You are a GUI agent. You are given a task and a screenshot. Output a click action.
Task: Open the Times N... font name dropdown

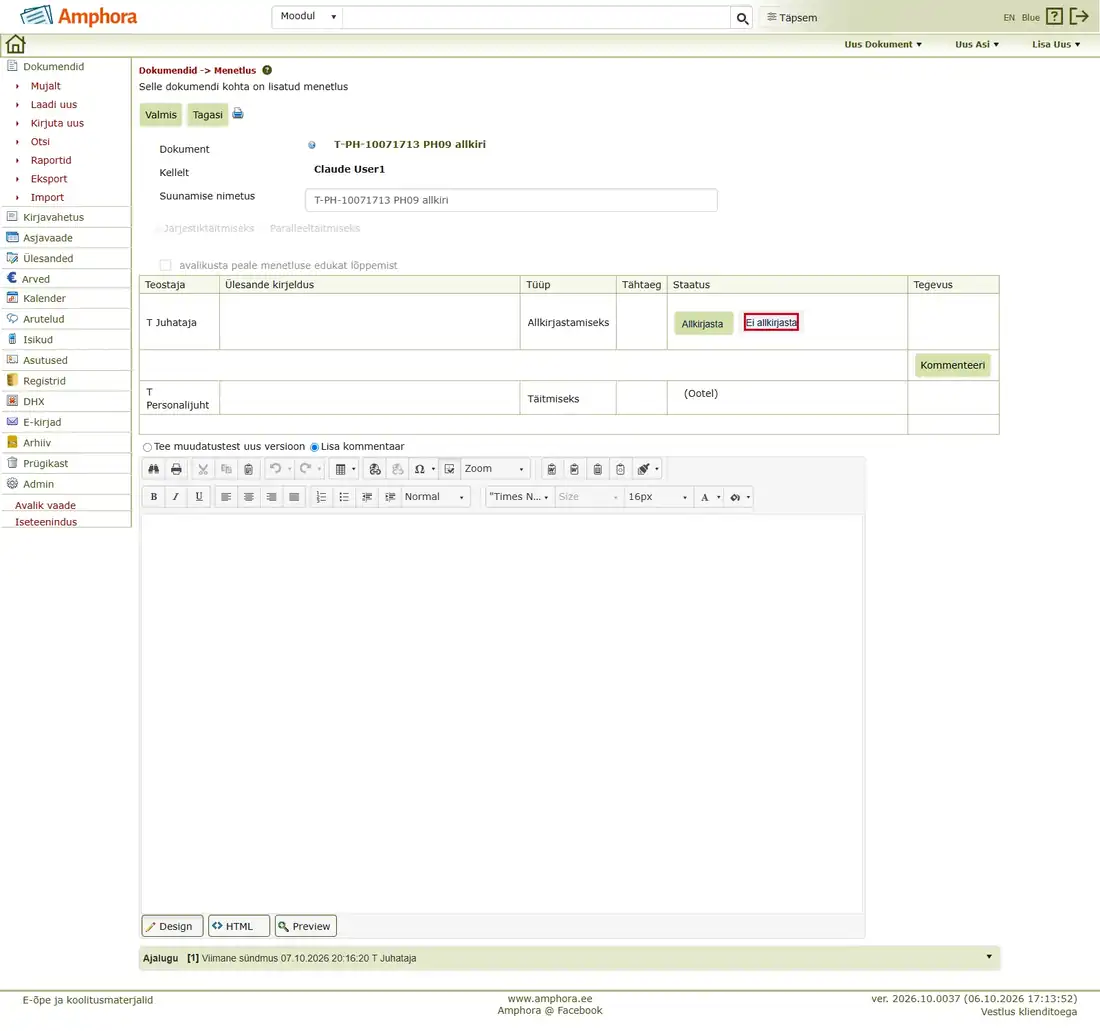pyautogui.click(x=519, y=497)
